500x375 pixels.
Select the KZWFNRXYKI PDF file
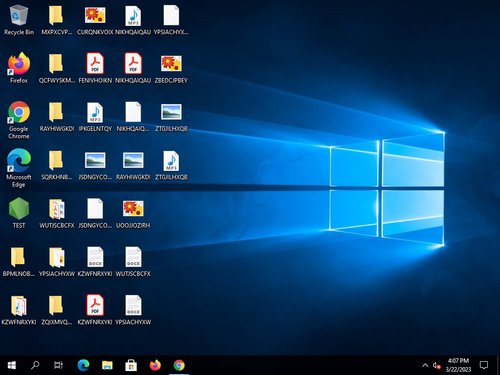[95, 309]
